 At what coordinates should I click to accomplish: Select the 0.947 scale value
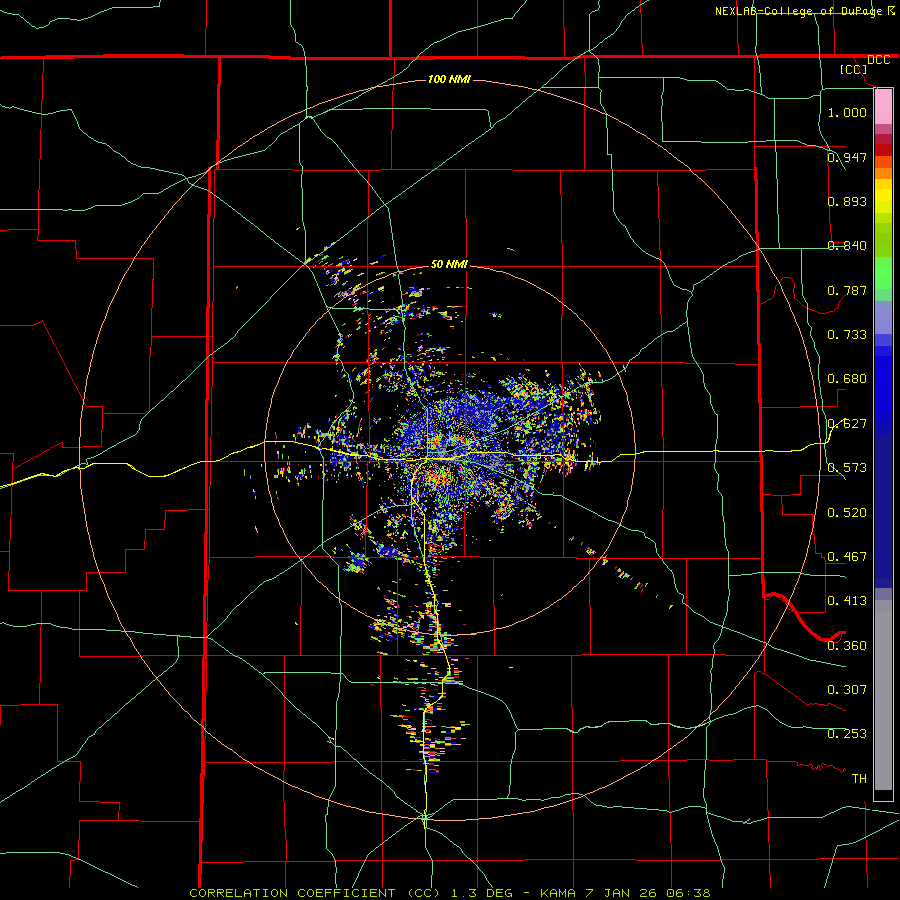(847, 157)
